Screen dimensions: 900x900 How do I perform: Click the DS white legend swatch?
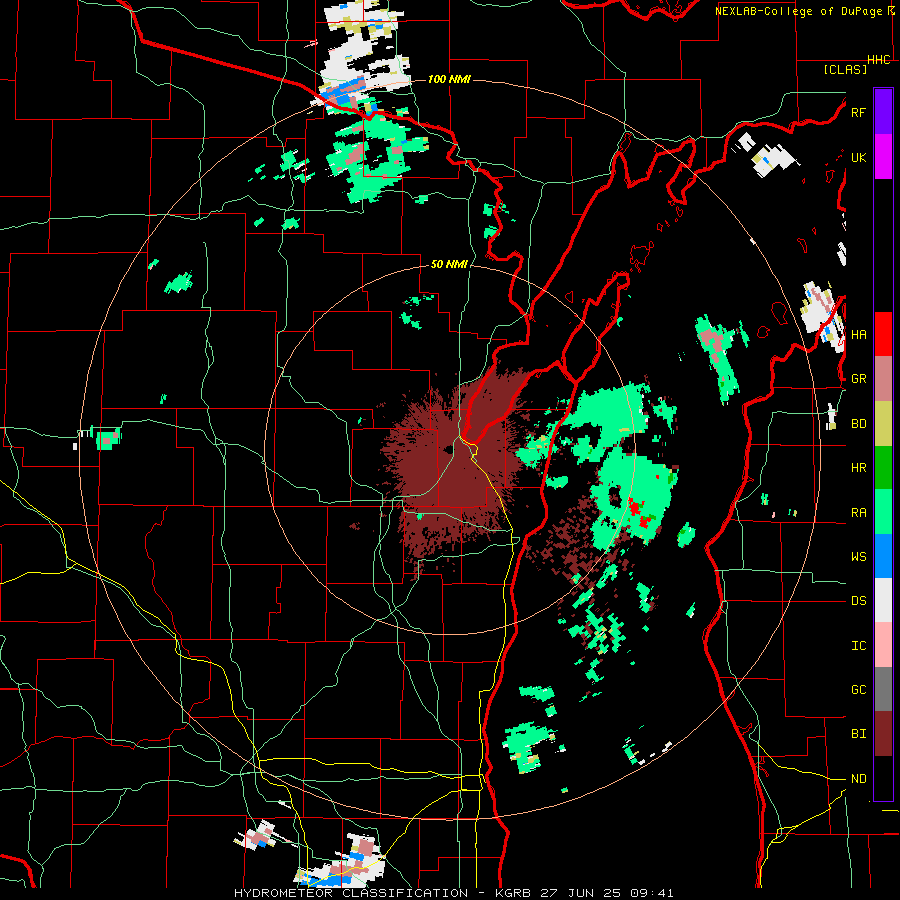[883, 600]
